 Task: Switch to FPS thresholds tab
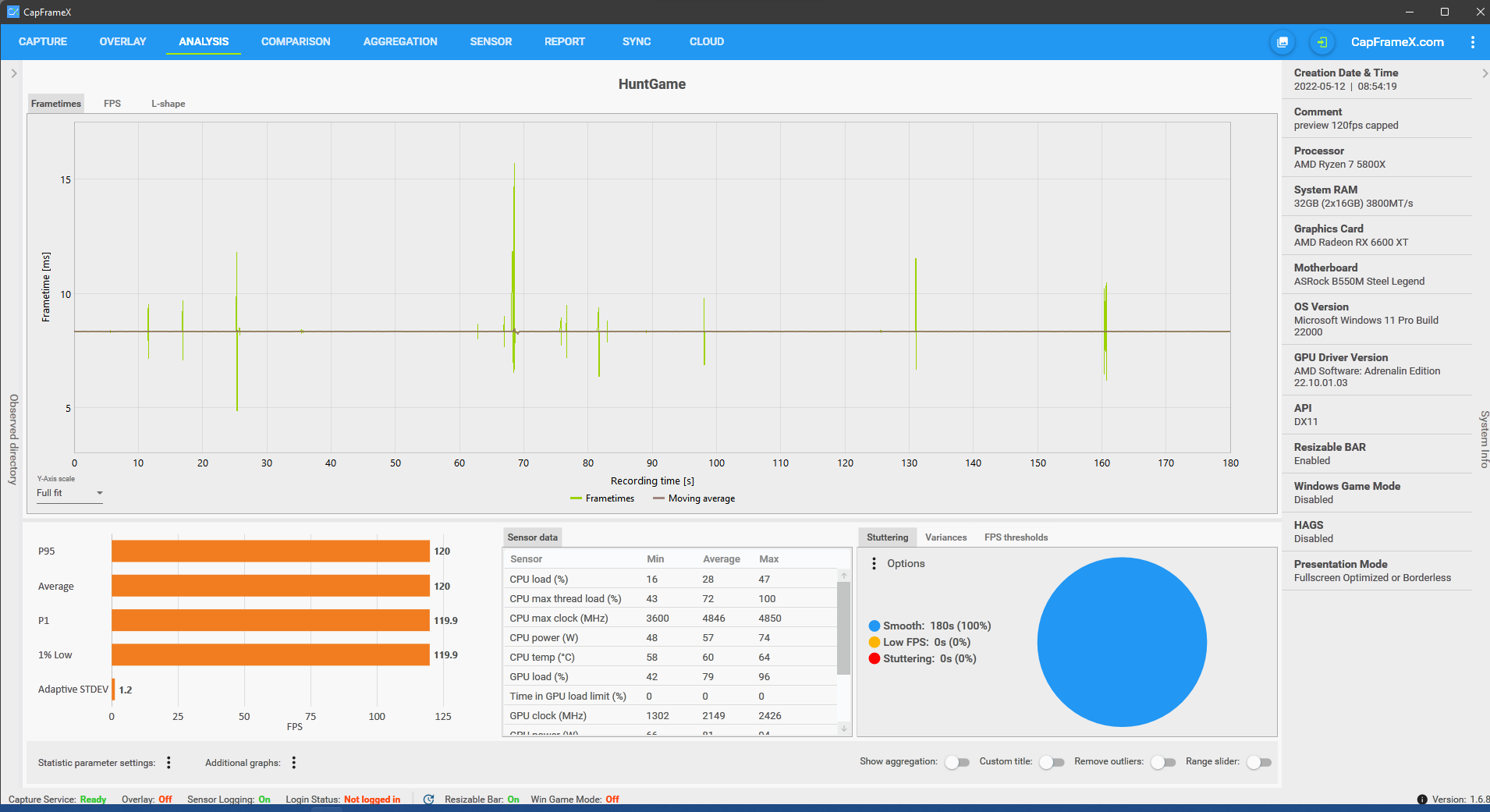1016,537
